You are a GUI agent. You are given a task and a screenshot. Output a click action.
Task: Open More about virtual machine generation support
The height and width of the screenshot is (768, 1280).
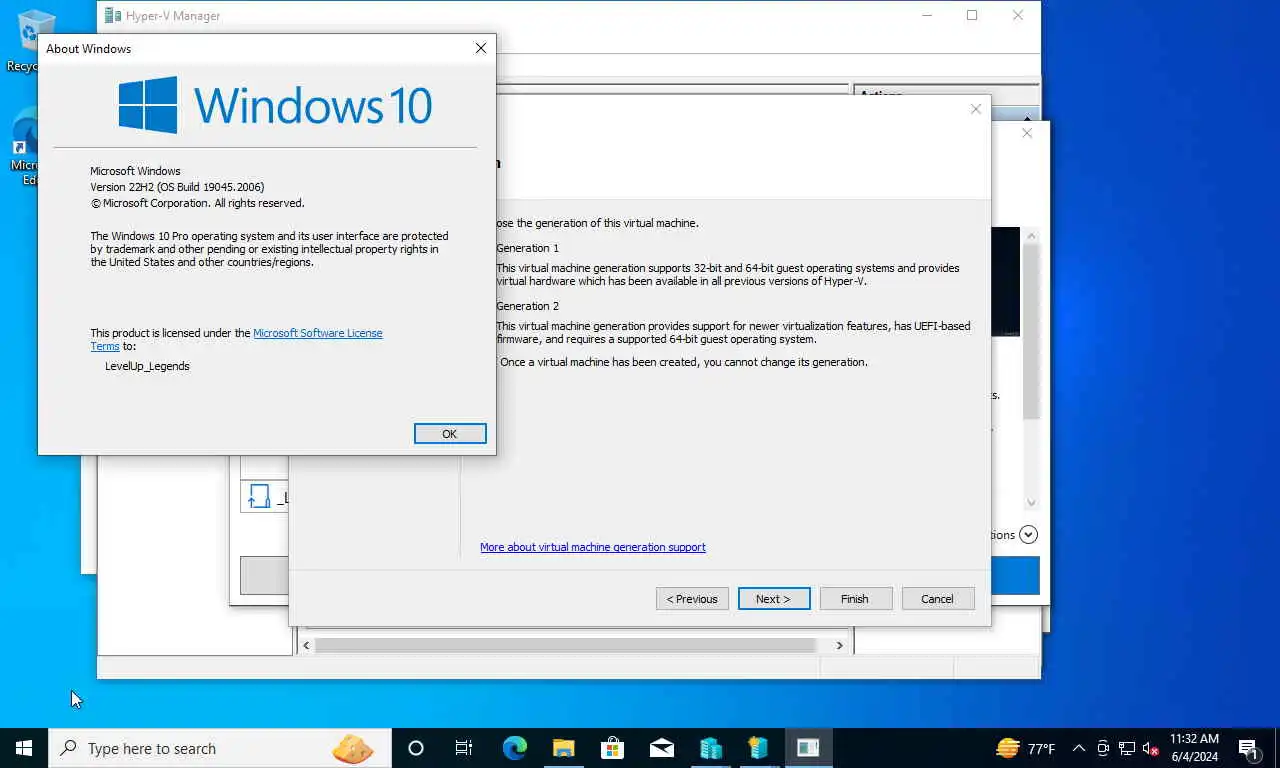pyautogui.click(x=593, y=547)
